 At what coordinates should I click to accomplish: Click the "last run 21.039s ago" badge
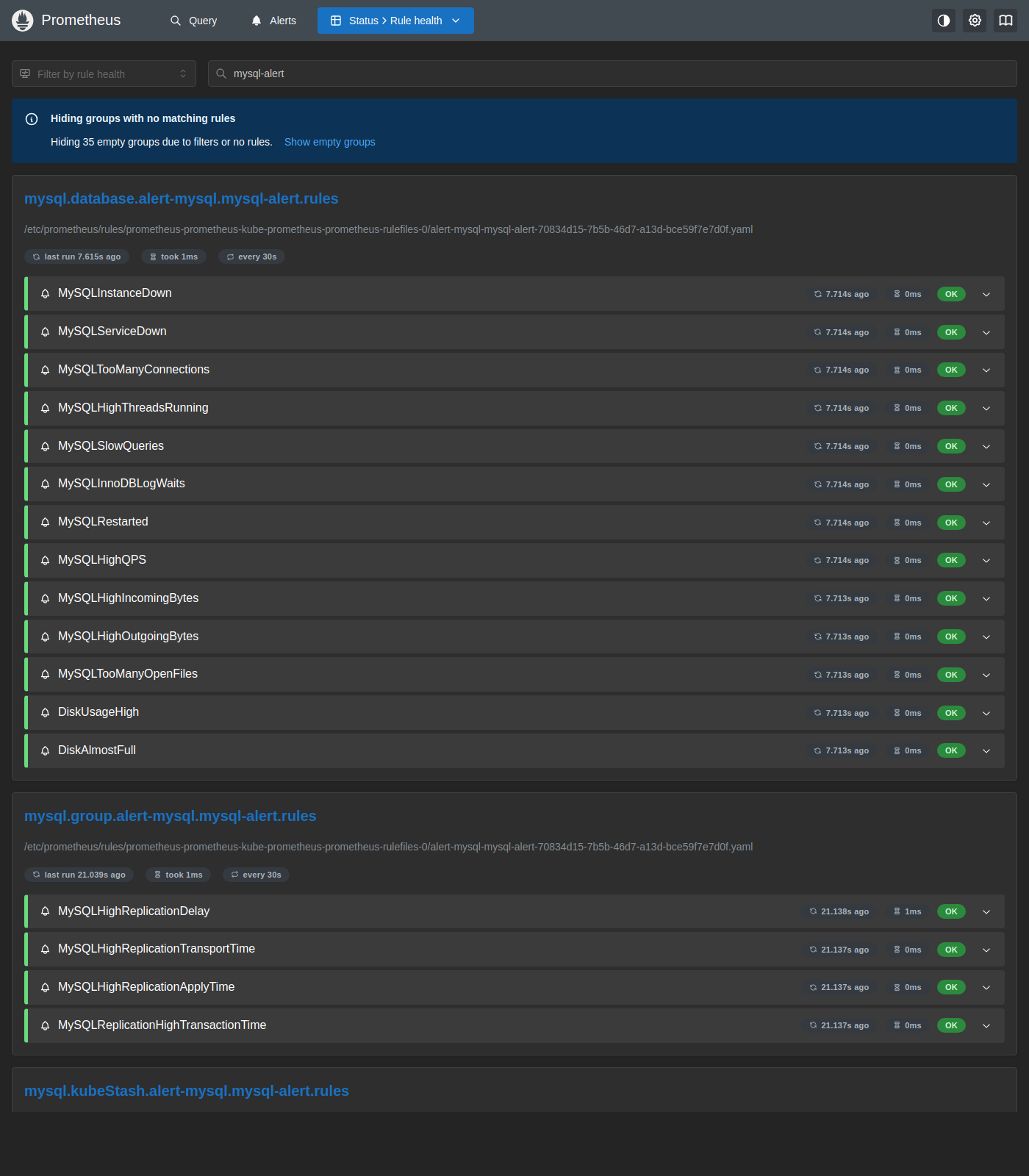click(79, 875)
